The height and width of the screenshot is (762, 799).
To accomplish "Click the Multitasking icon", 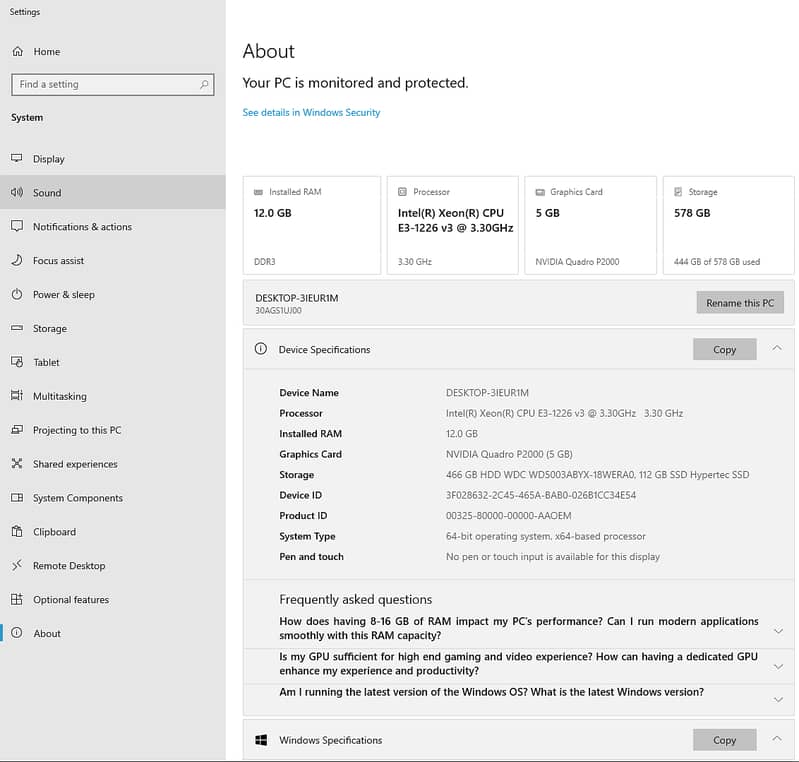I will pos(17,396).
